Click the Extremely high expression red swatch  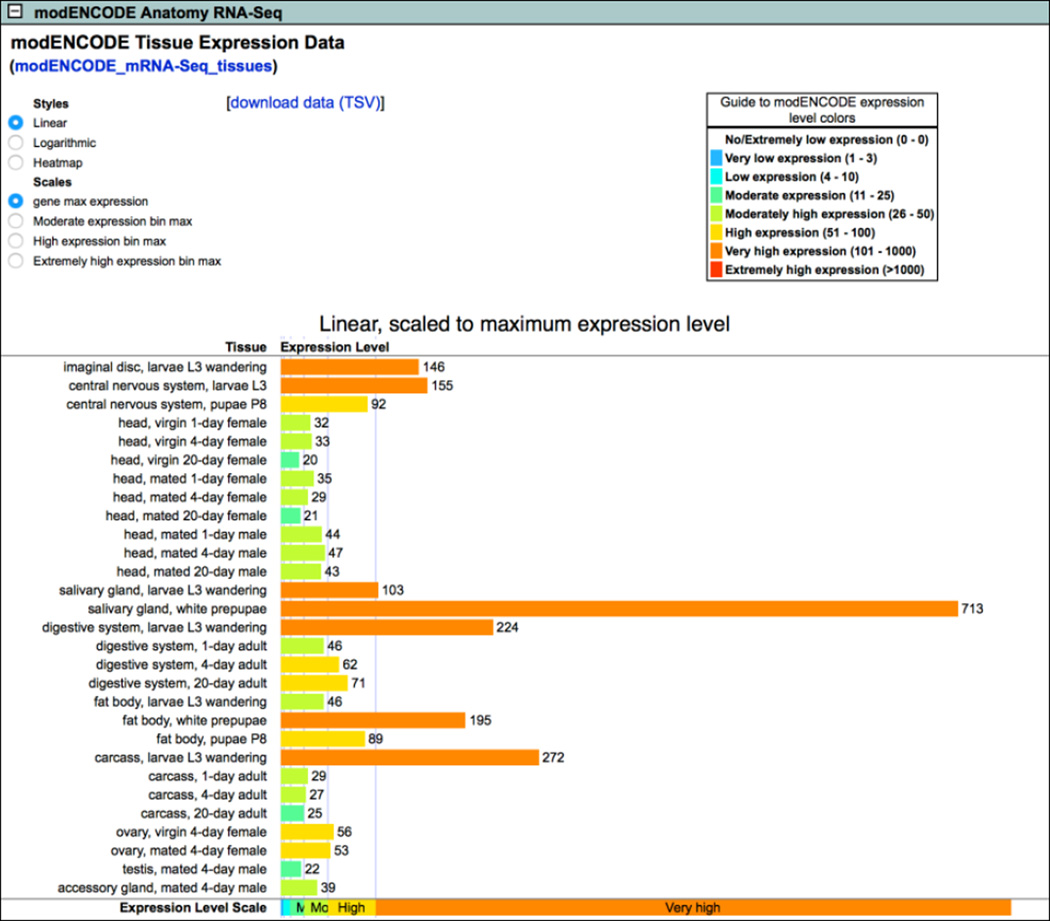(714, 270)
